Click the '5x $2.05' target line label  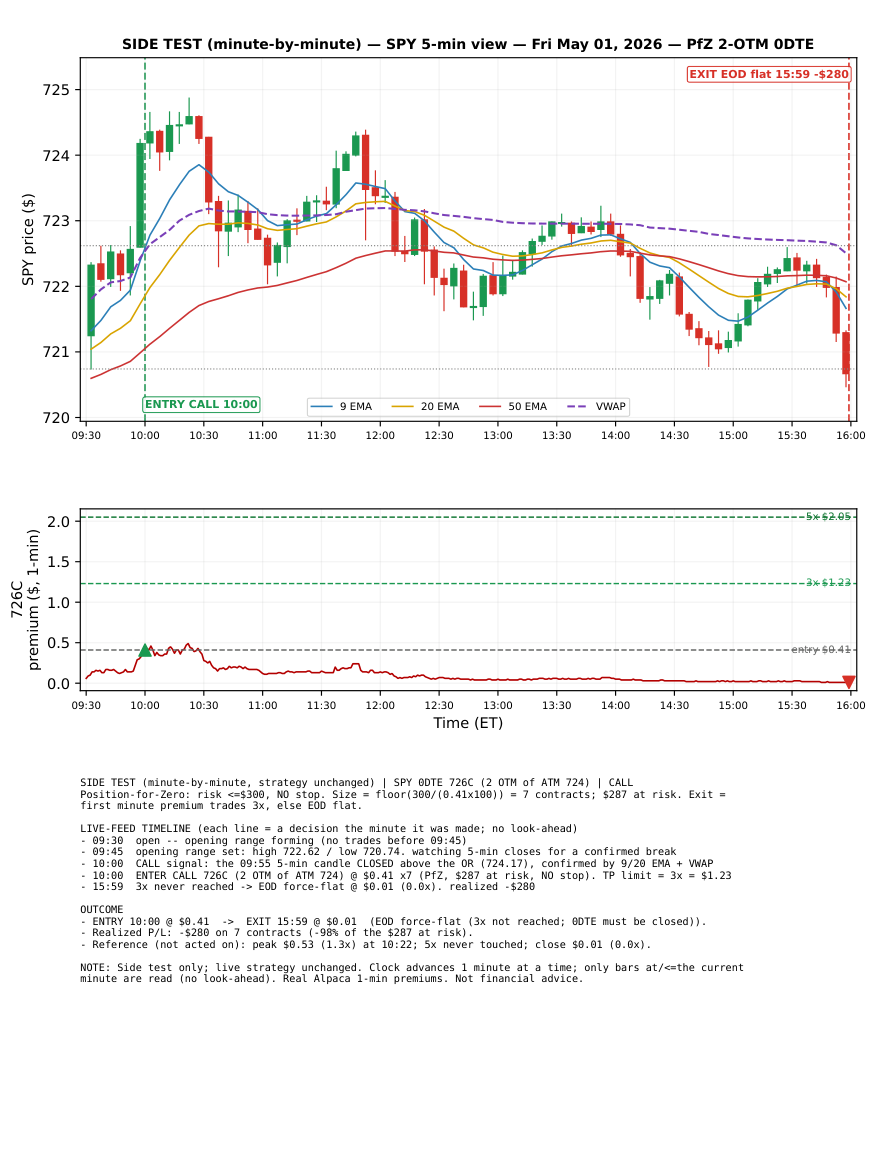tap(828, 516)
